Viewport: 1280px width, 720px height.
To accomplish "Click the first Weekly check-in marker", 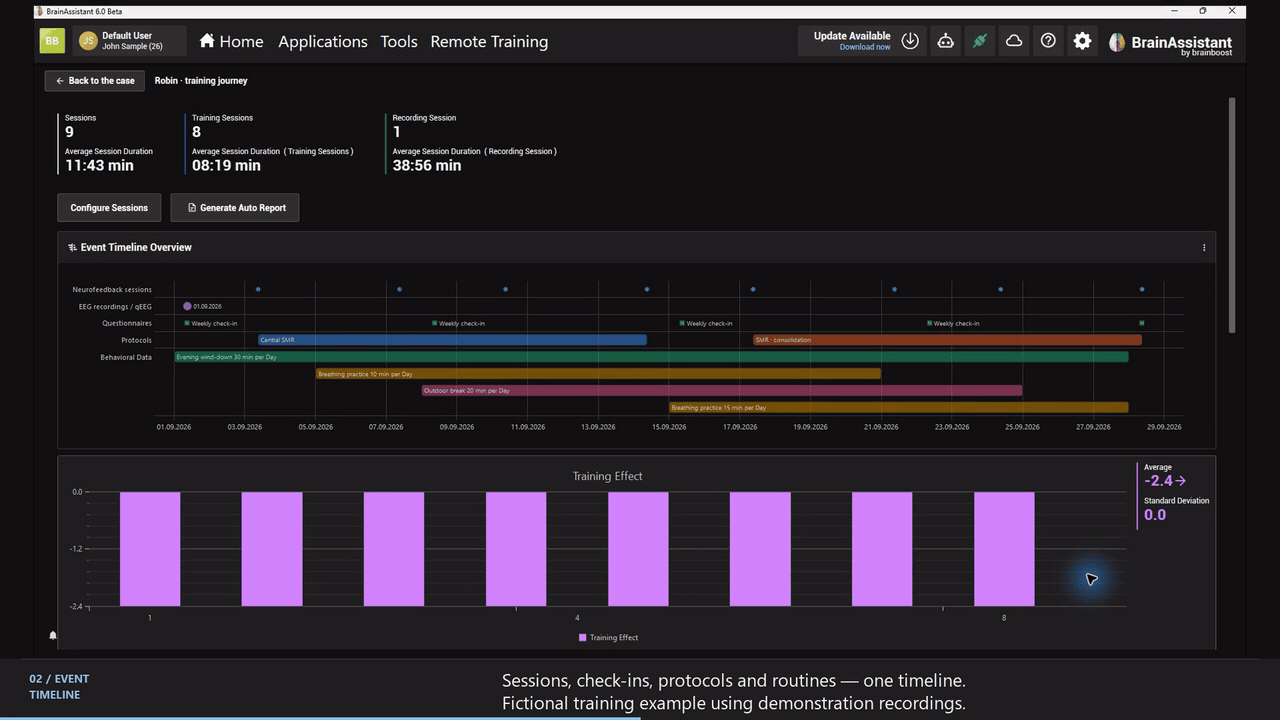I will pos(187,323).
